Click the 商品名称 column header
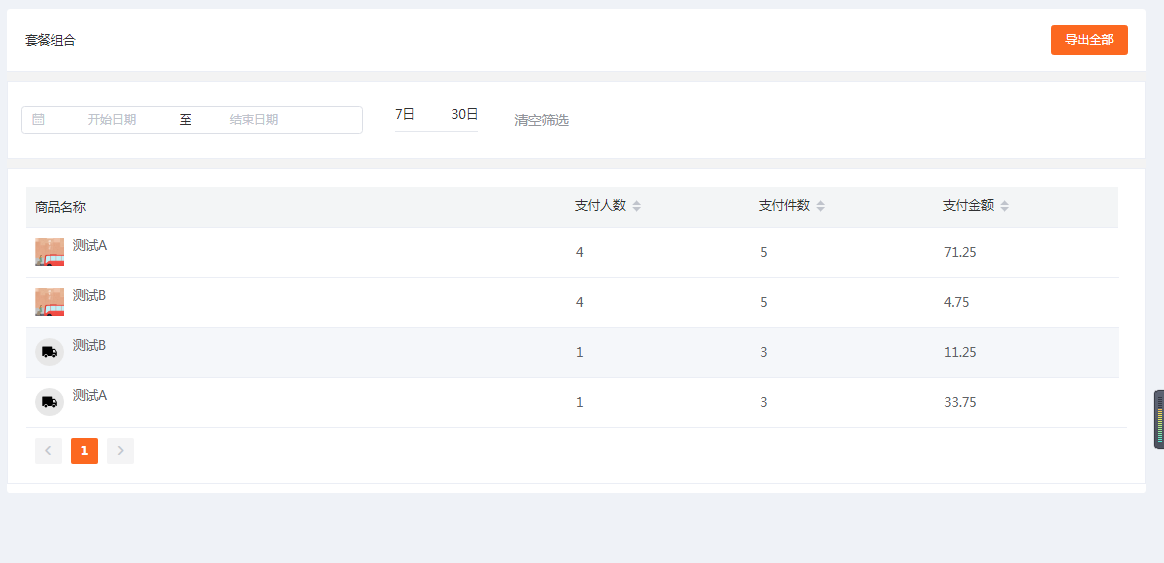This screenshot has height=563, width=1164. [60, 207]
